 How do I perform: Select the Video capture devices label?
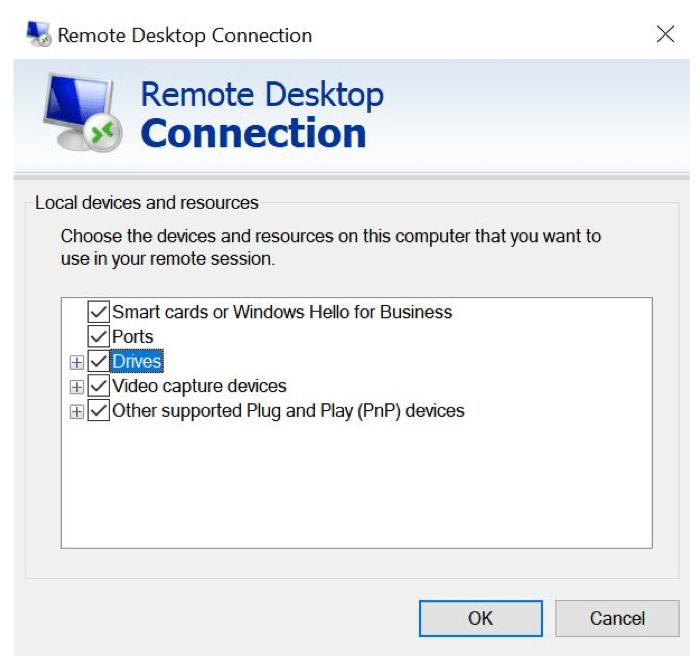199,386
